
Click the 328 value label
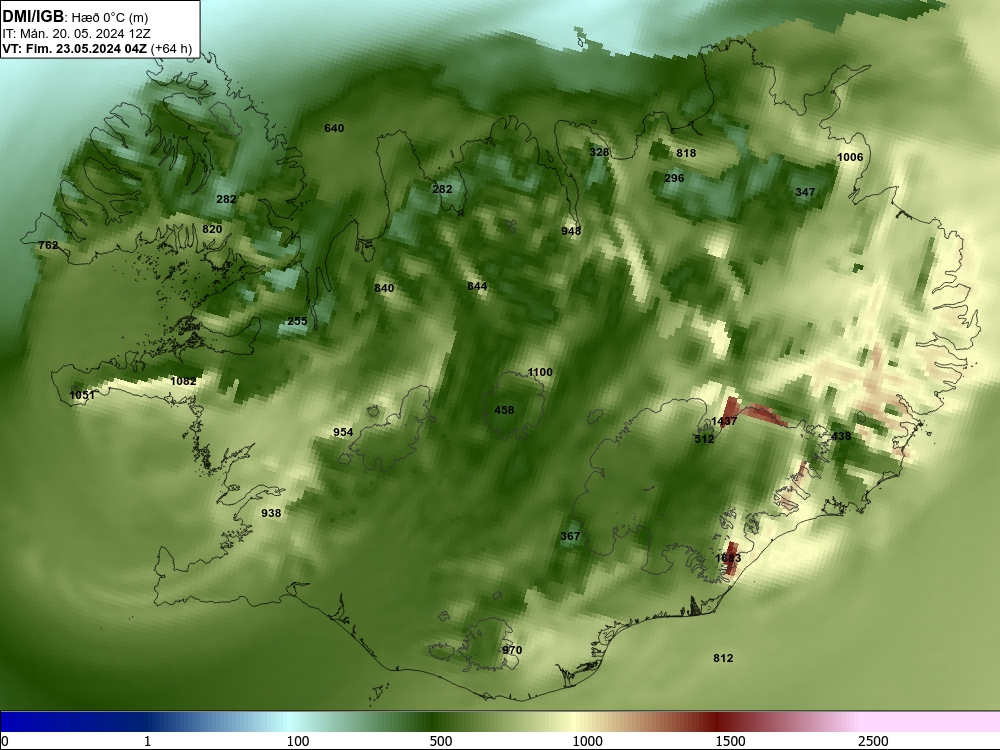click(599, 152)
